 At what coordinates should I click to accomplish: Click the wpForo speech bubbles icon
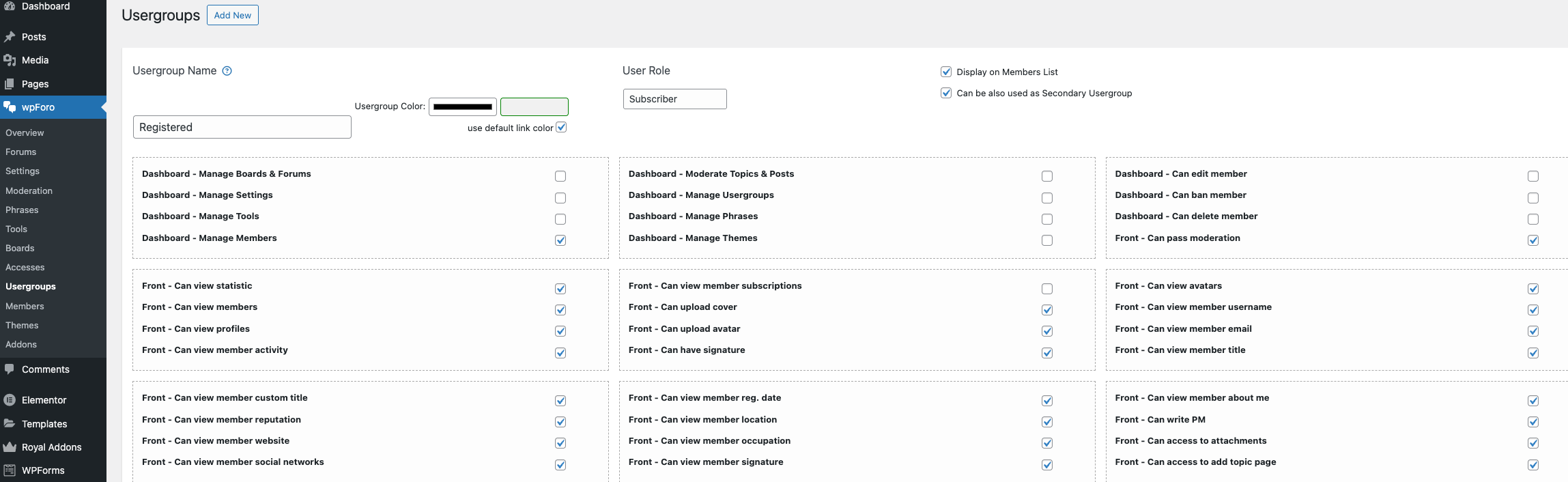[10, 107]
